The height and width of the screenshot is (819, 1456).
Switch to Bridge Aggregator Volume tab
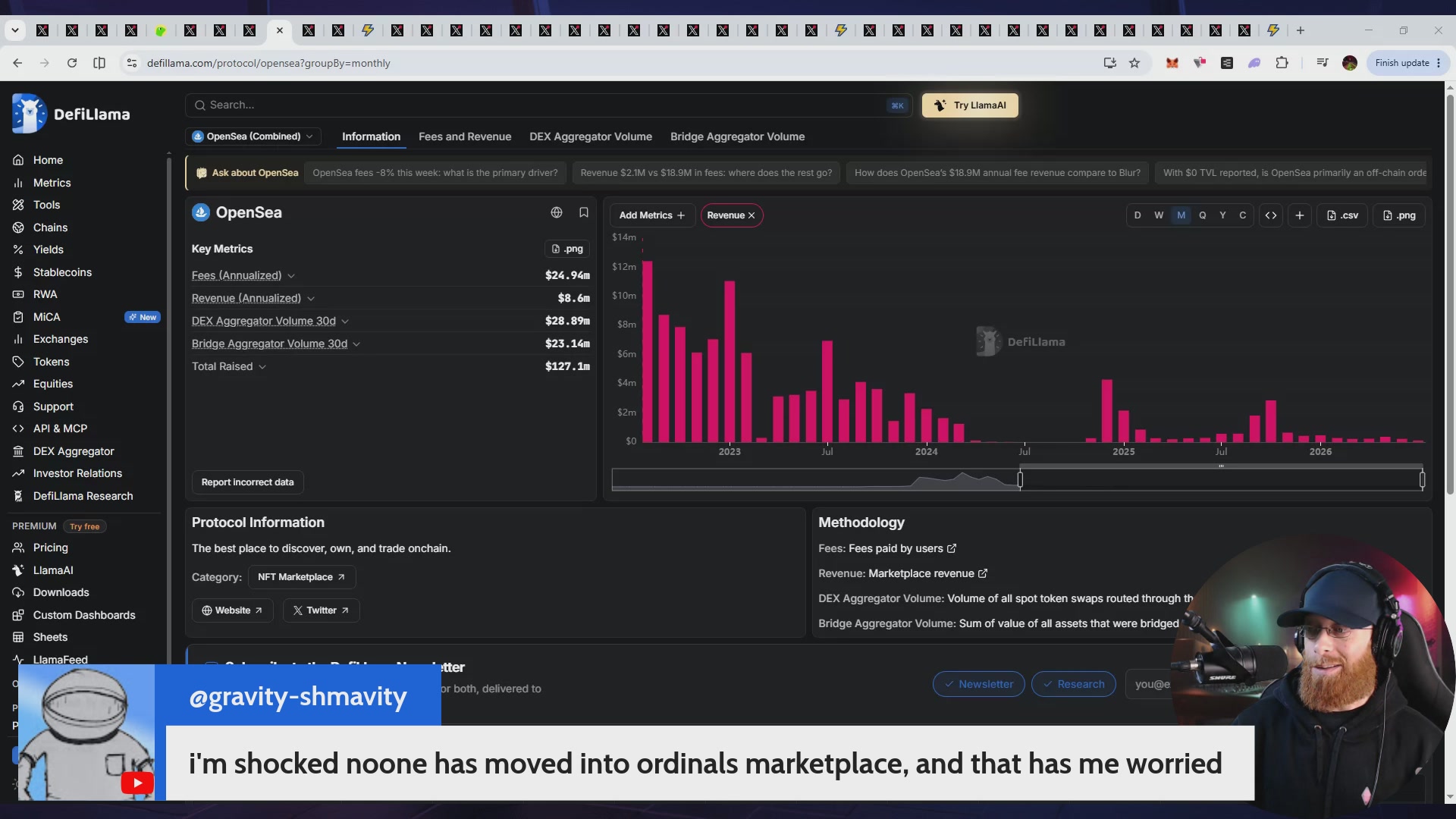point(738,136)
